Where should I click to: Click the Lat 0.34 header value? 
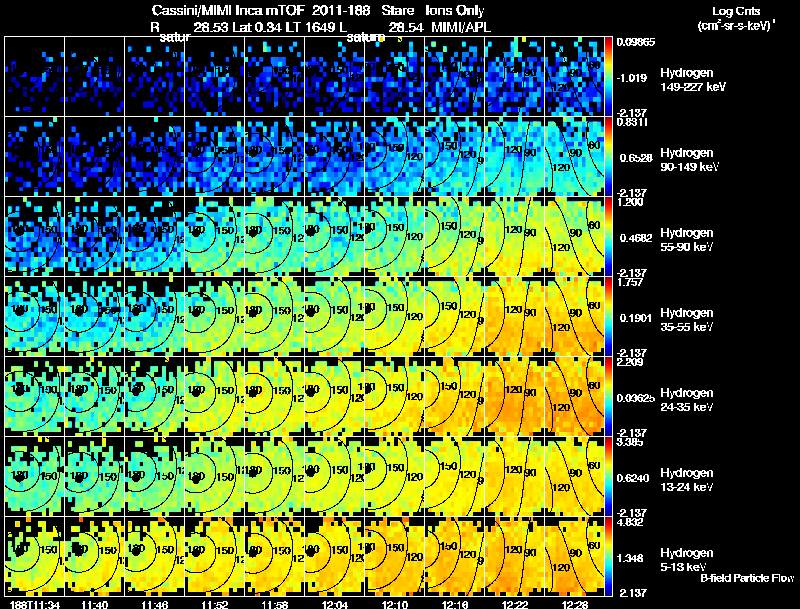coord(257,27)
